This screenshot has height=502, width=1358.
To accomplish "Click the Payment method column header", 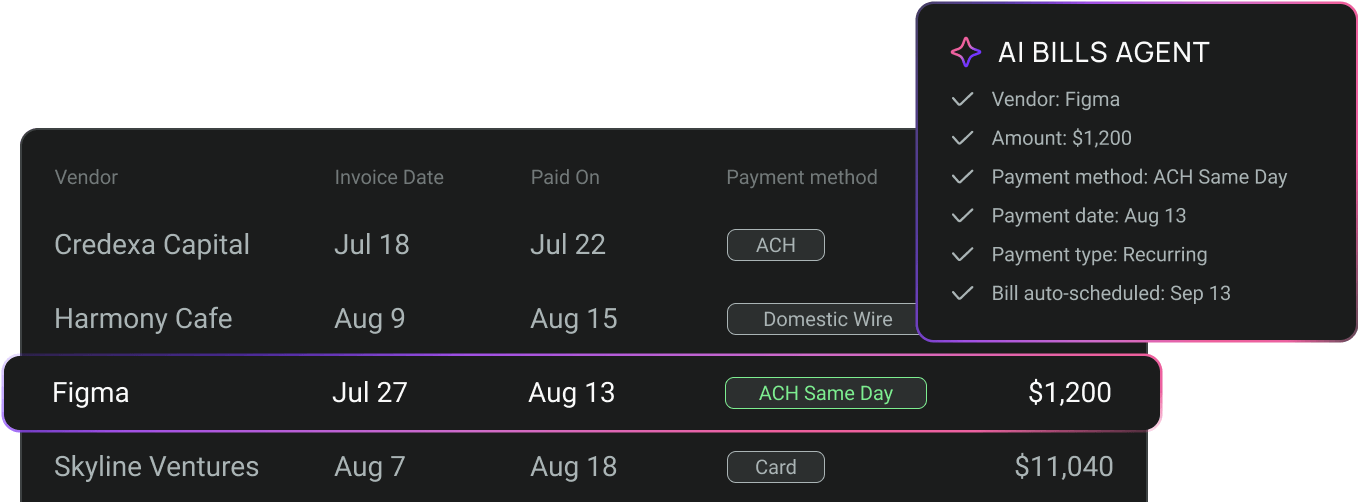I will click(x=802, y=177).
